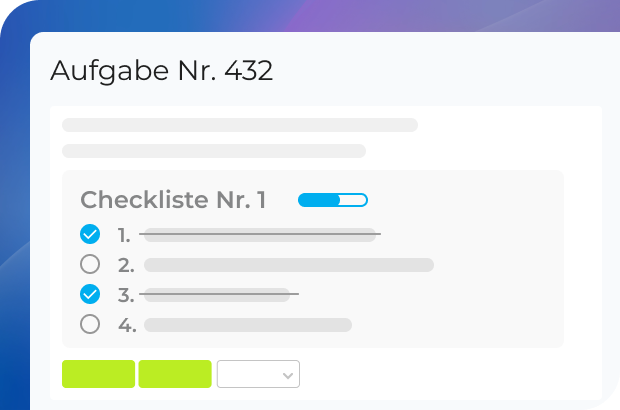Select the 'Checkliste Nr. 1' heading
This screenshot has width=620, height=410.
pos(173,200)
